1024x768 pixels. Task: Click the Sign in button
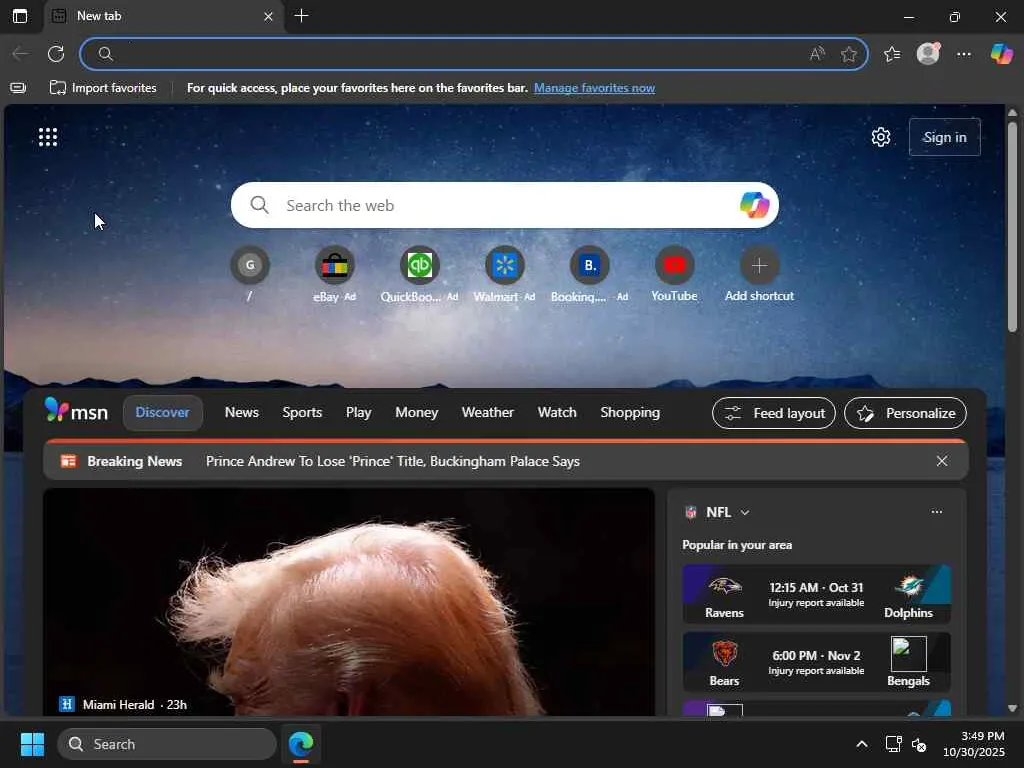(944, 137)
